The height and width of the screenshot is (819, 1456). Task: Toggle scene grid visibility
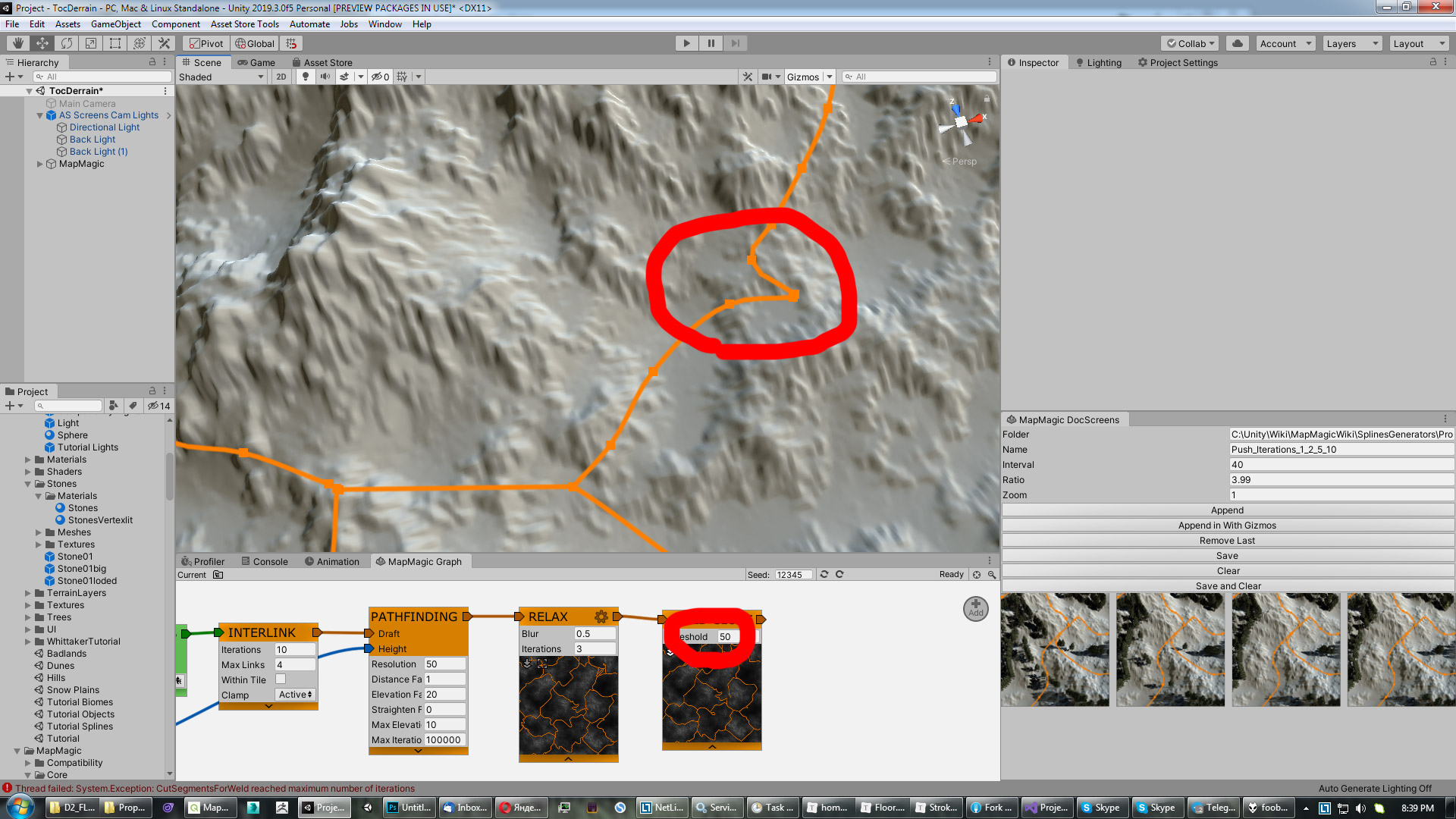point(402,77)
